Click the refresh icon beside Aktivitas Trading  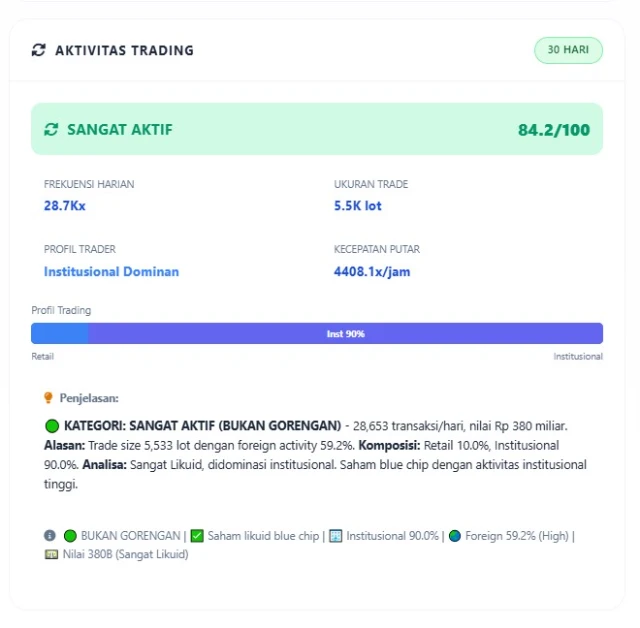(x=39, y=50)
